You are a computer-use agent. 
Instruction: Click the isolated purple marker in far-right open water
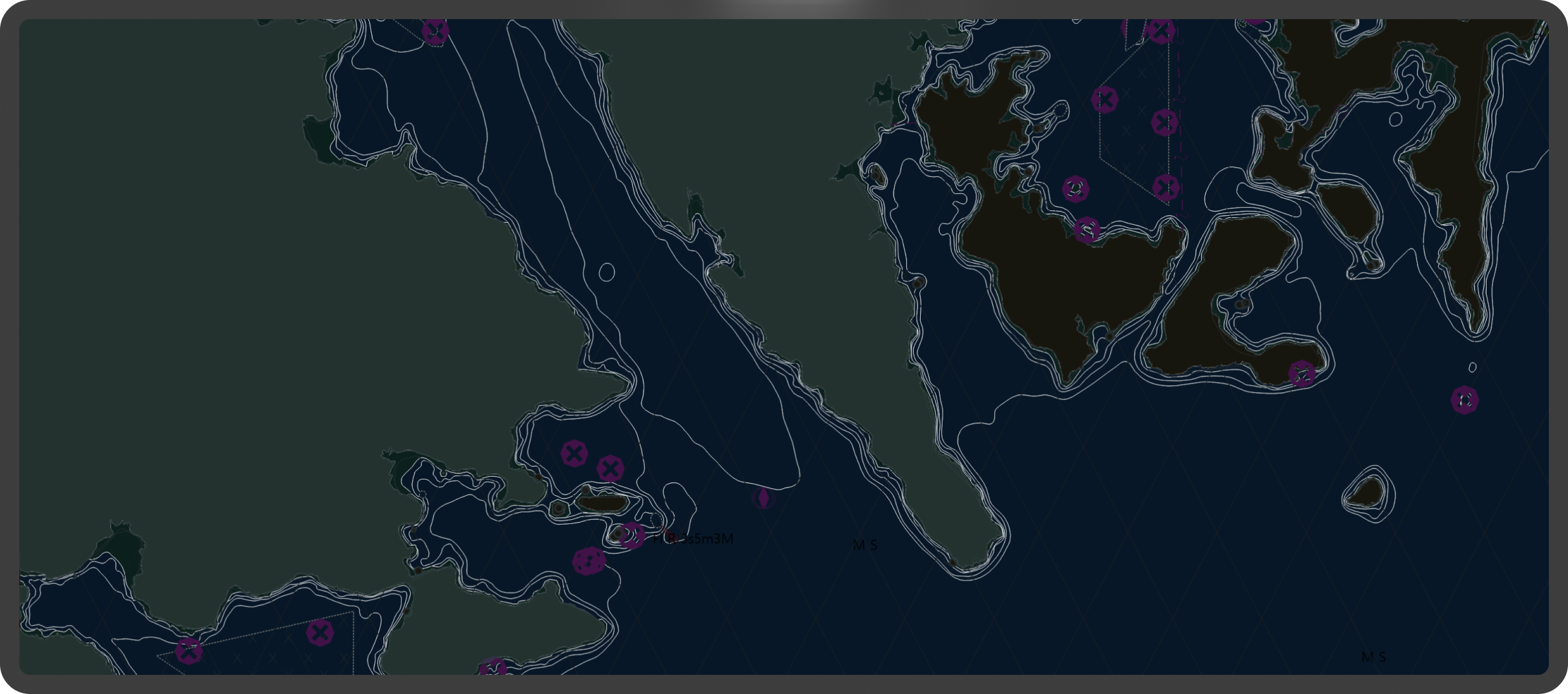(x=1465, y=400)
